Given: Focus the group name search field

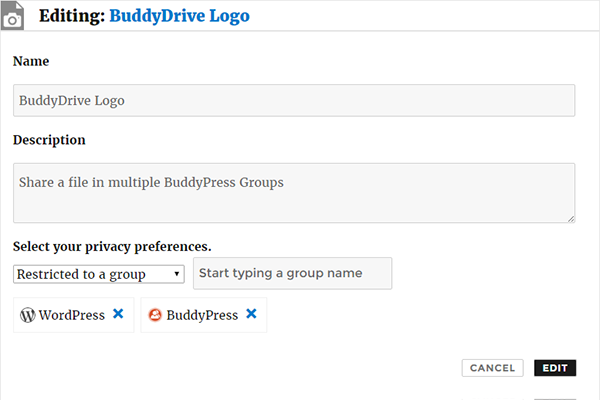Looking at the screenshot, I should point(292,273).
